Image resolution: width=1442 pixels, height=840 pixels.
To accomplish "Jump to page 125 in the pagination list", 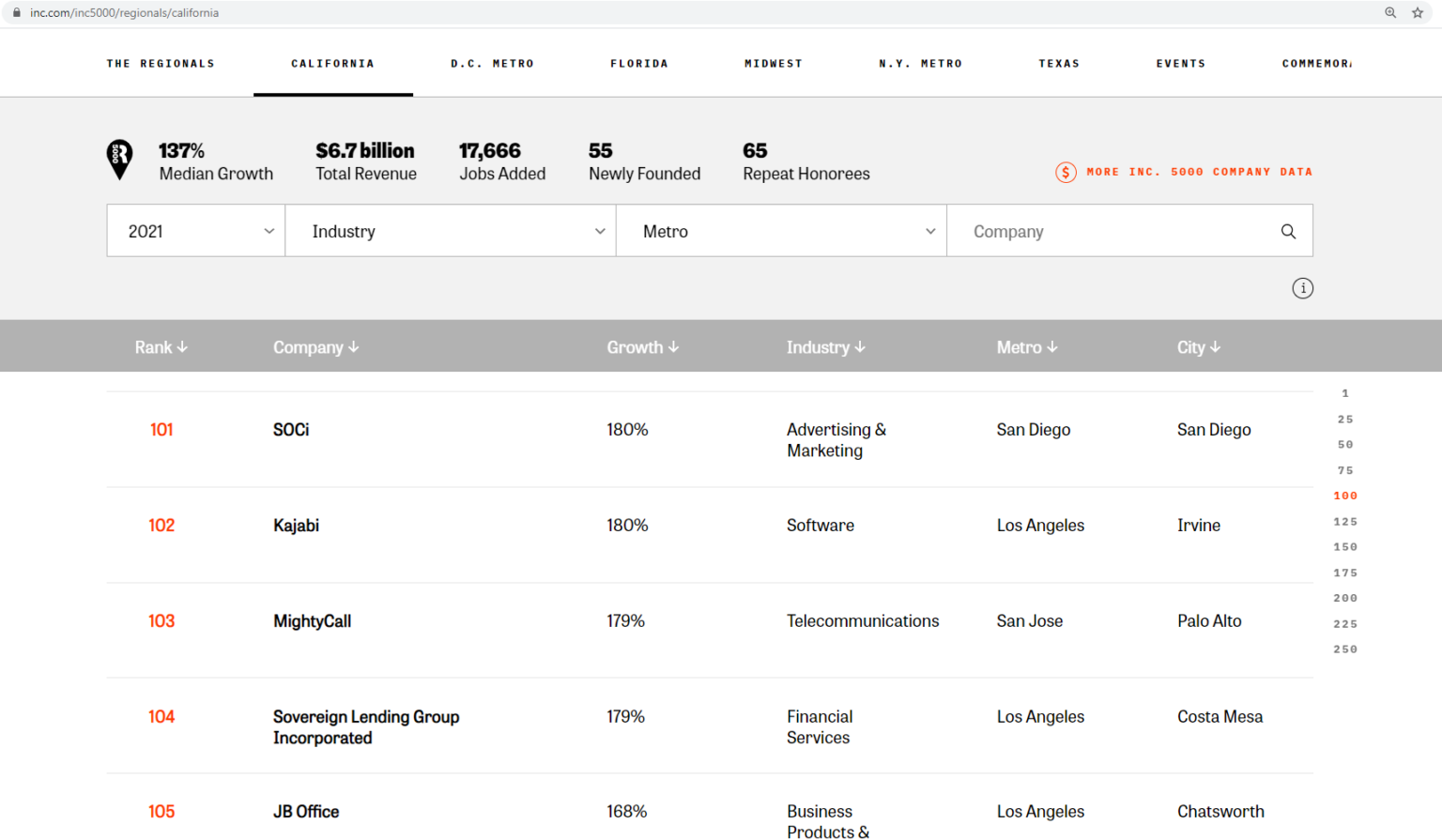I will pos(1344,521).
